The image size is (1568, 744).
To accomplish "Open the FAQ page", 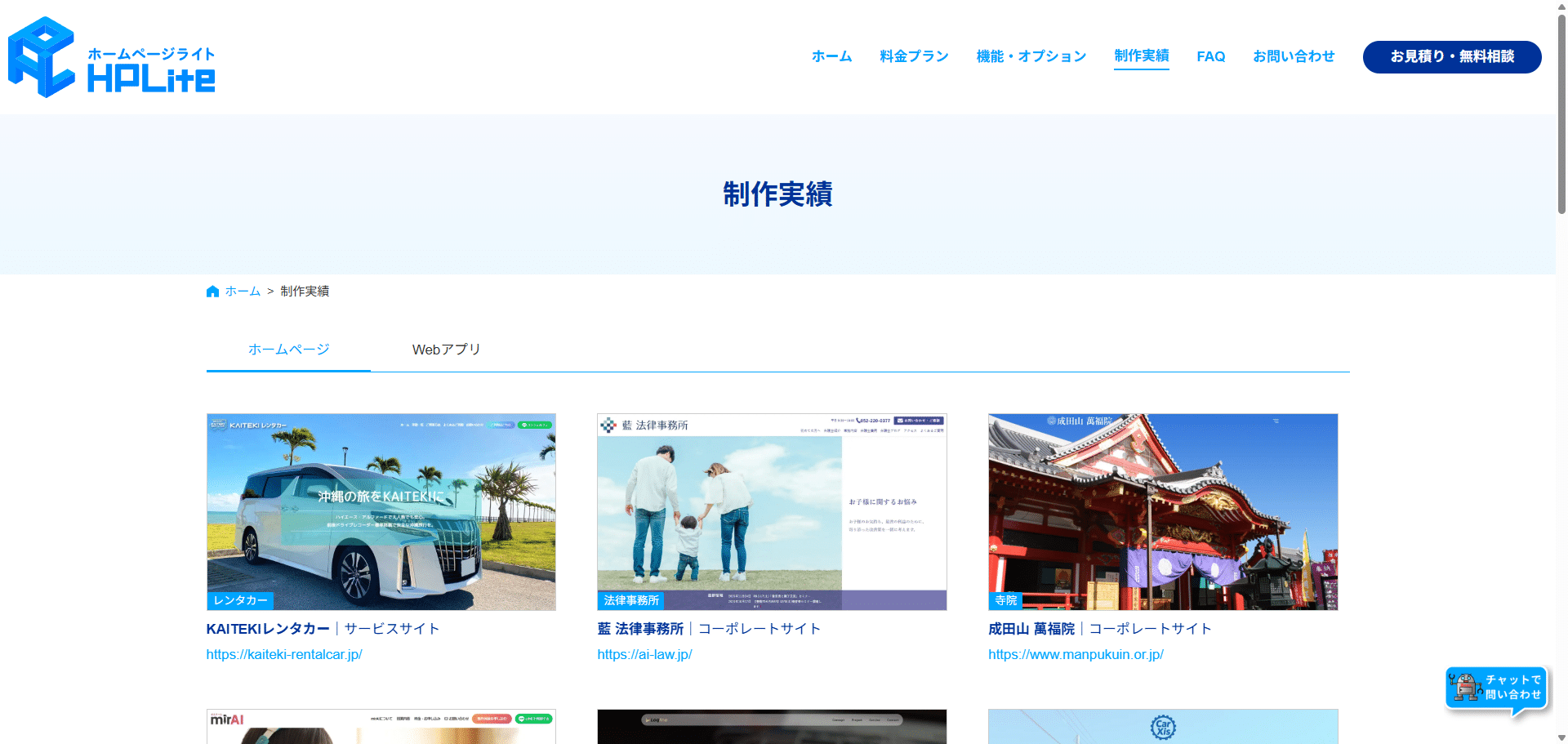I will click(x=1210, y=56).
